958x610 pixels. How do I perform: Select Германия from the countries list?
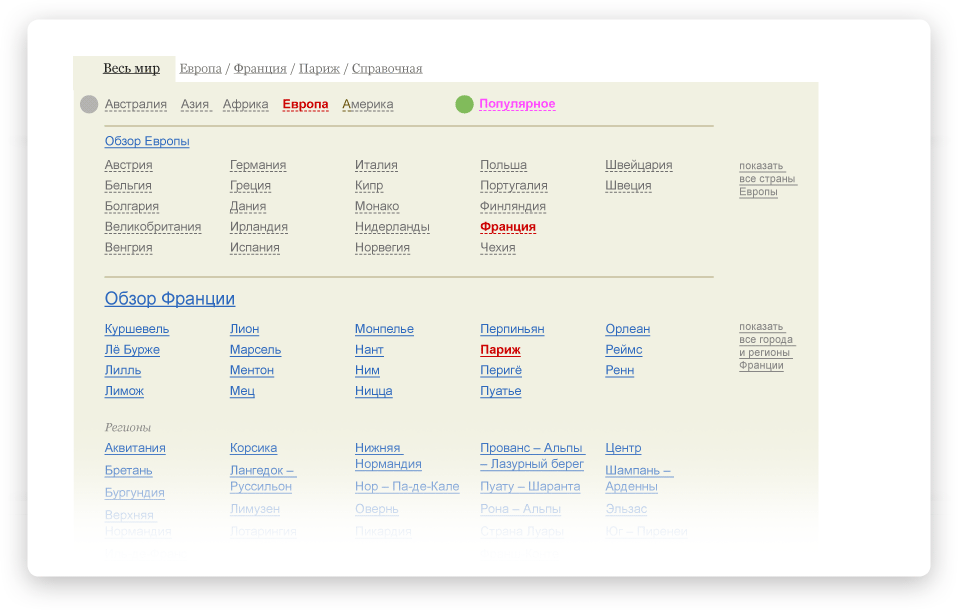pos(258,165)
